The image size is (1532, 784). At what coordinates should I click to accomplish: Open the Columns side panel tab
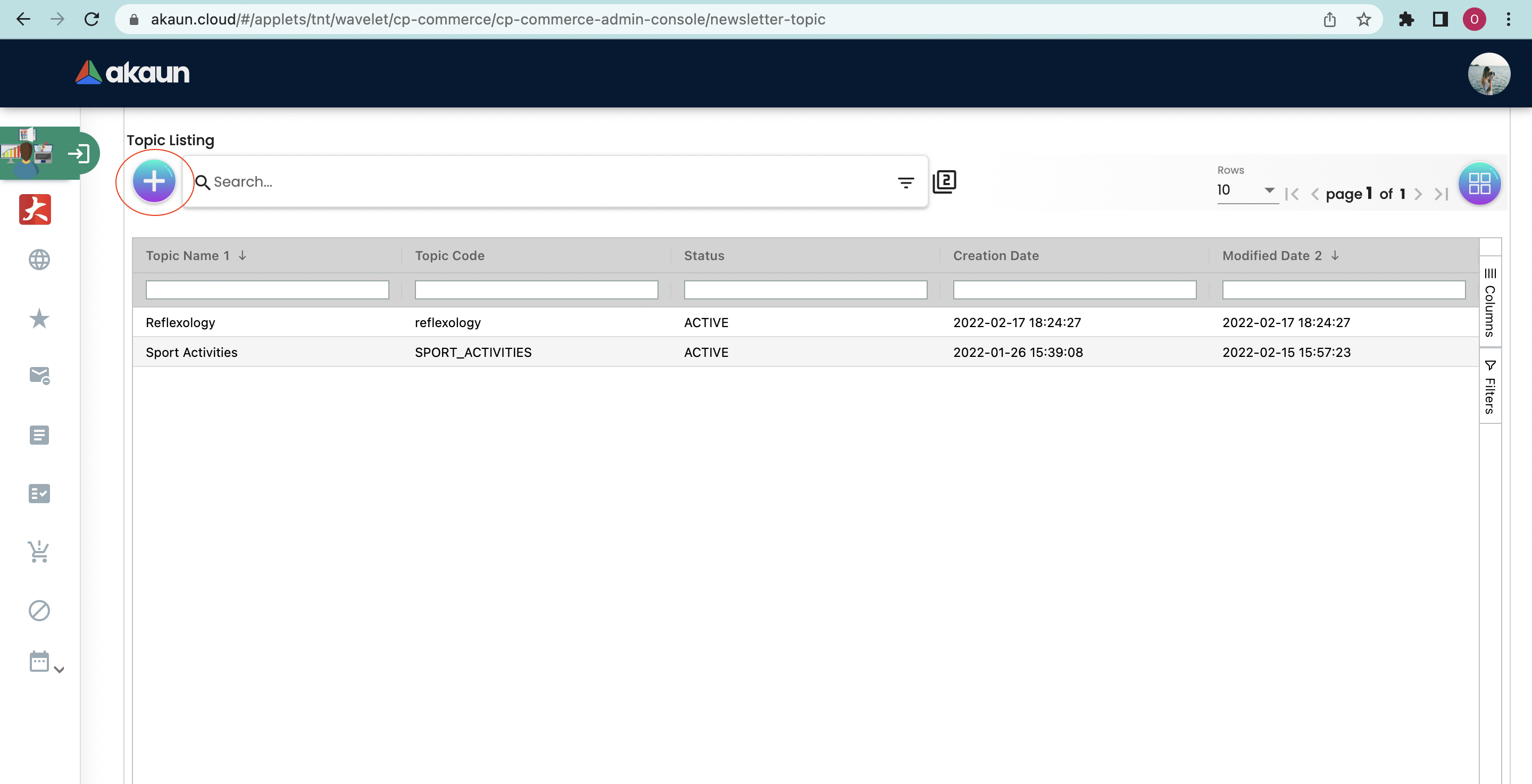coord(1490,302)
